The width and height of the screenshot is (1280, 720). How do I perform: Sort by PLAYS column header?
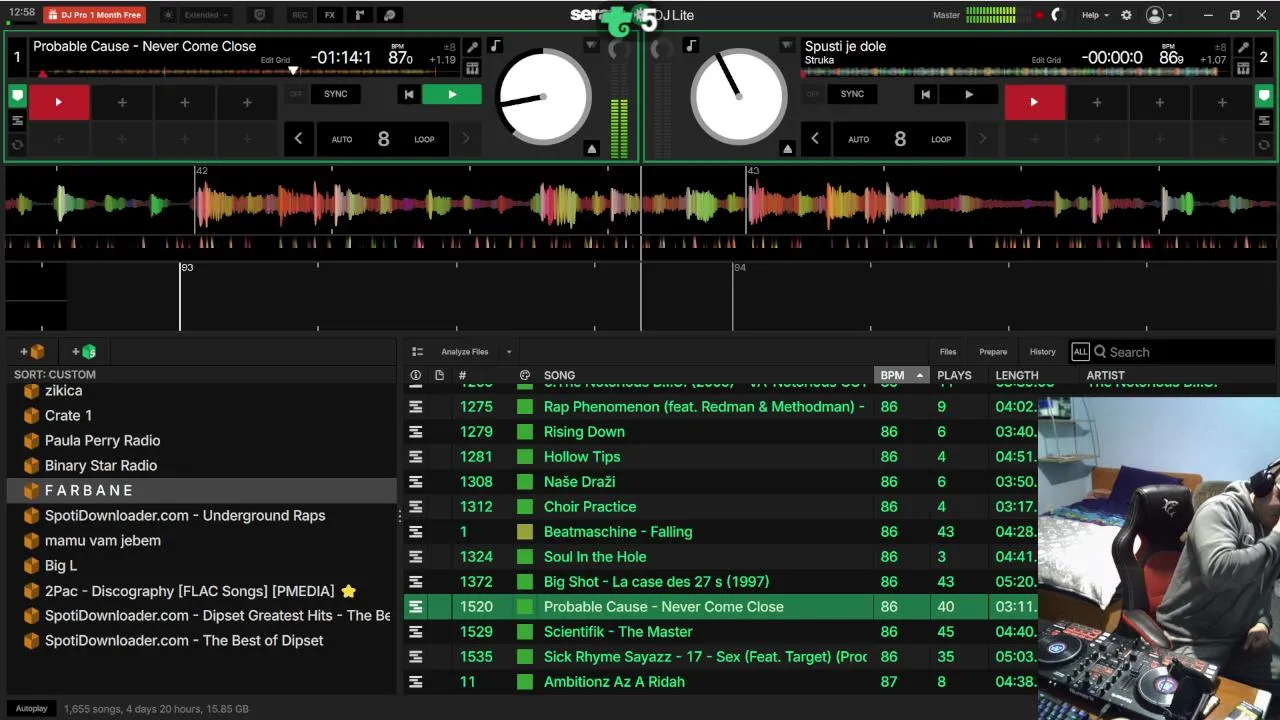tap(954, 375)
